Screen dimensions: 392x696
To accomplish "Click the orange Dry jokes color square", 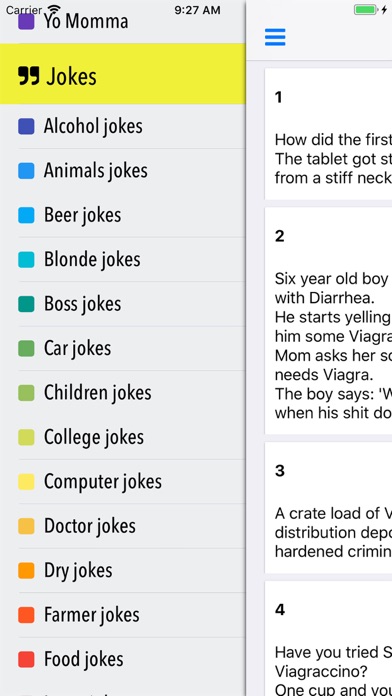I will [x=26, y=570].
